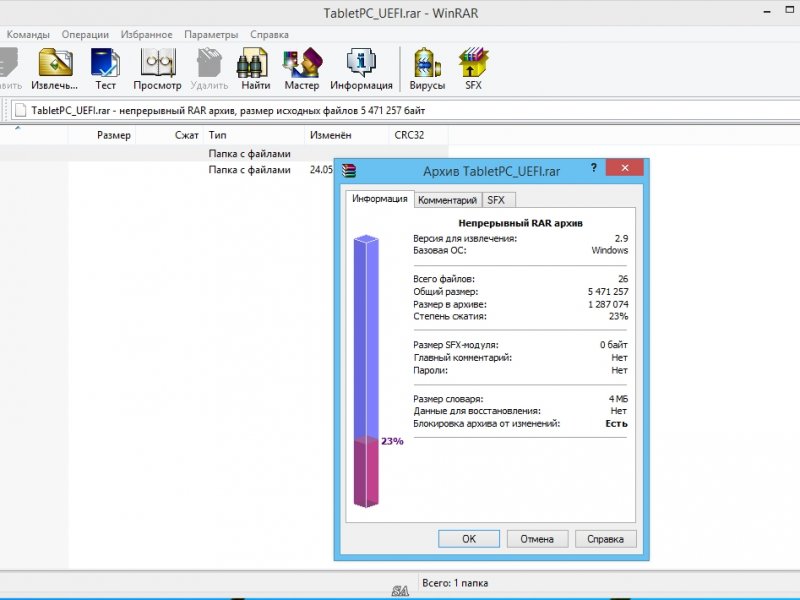Click the Версия для извлечения value 2.9
The width and height of the screenshot is (800, 600).
(x=621, y=238)
